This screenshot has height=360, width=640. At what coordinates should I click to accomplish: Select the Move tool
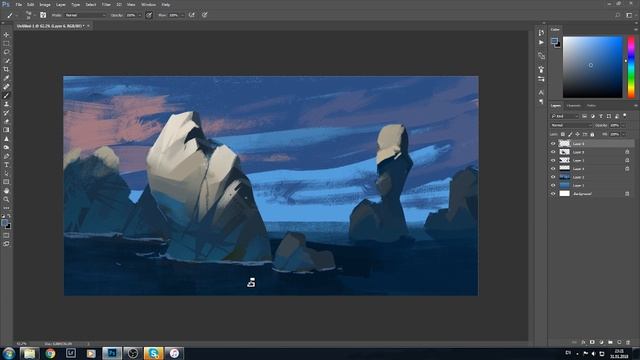(6, 35)
